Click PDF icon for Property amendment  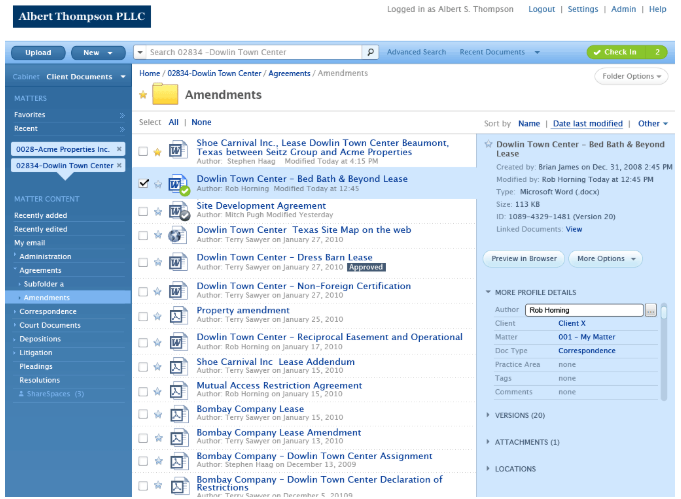tap(178, 316)
